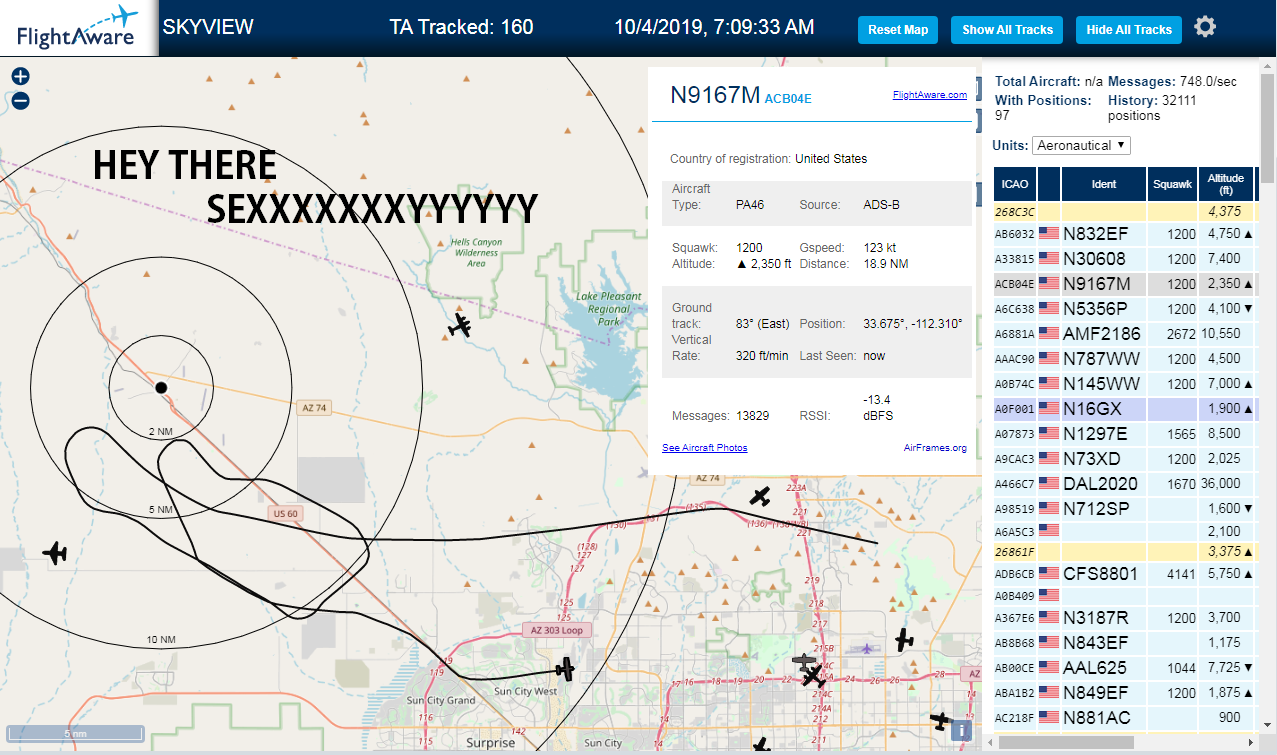Click the ACB04E hex code in detail panel
1277x755 pixels.
coord(788,98)
